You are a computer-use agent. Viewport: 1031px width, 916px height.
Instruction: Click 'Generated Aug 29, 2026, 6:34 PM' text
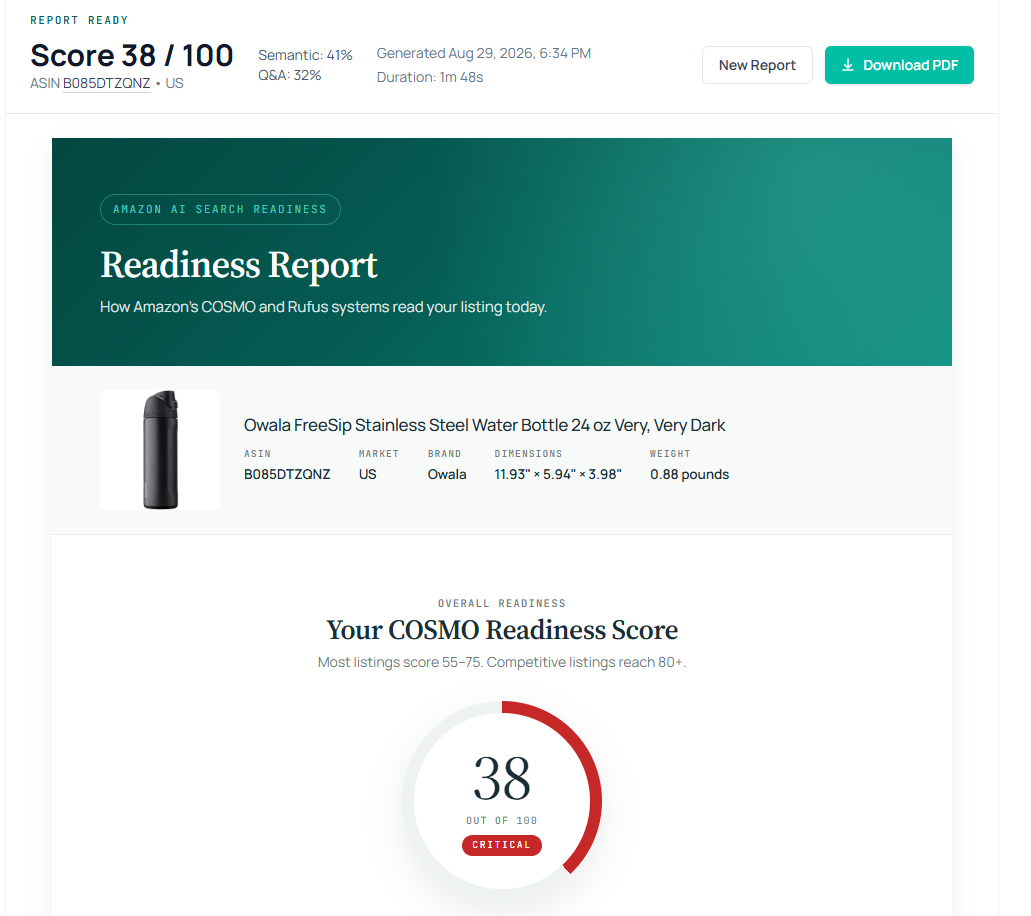[x=483, y=53]
